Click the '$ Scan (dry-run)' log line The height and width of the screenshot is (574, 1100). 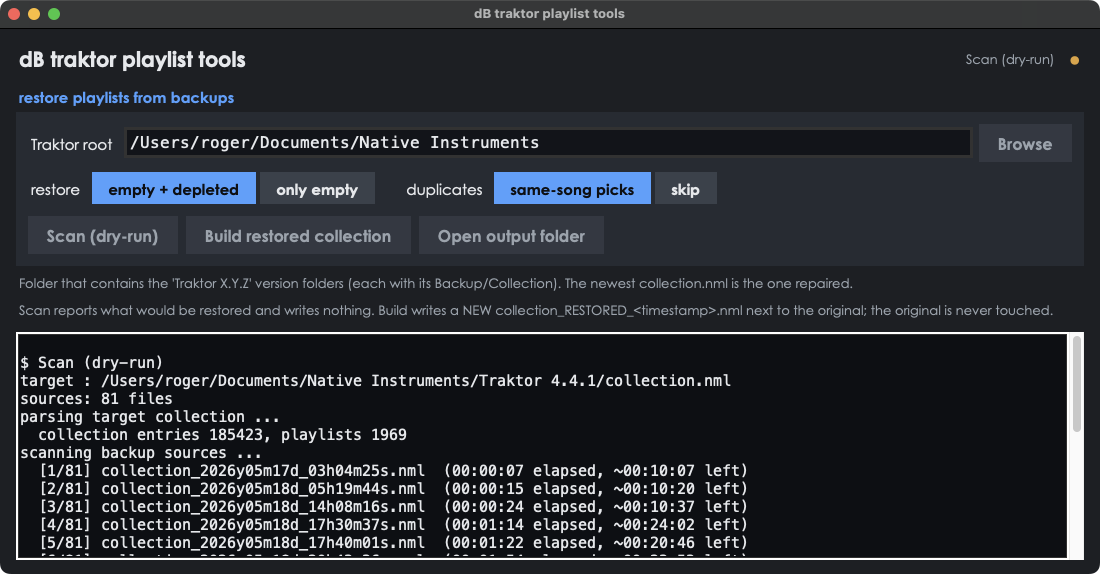pos(91,362)
